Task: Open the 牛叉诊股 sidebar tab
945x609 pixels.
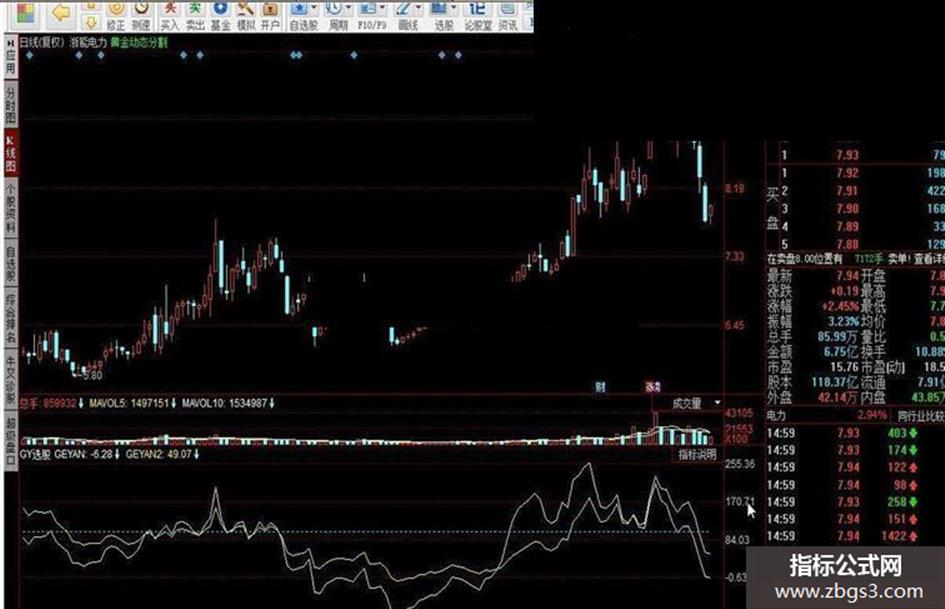Action: pos(11,380)
